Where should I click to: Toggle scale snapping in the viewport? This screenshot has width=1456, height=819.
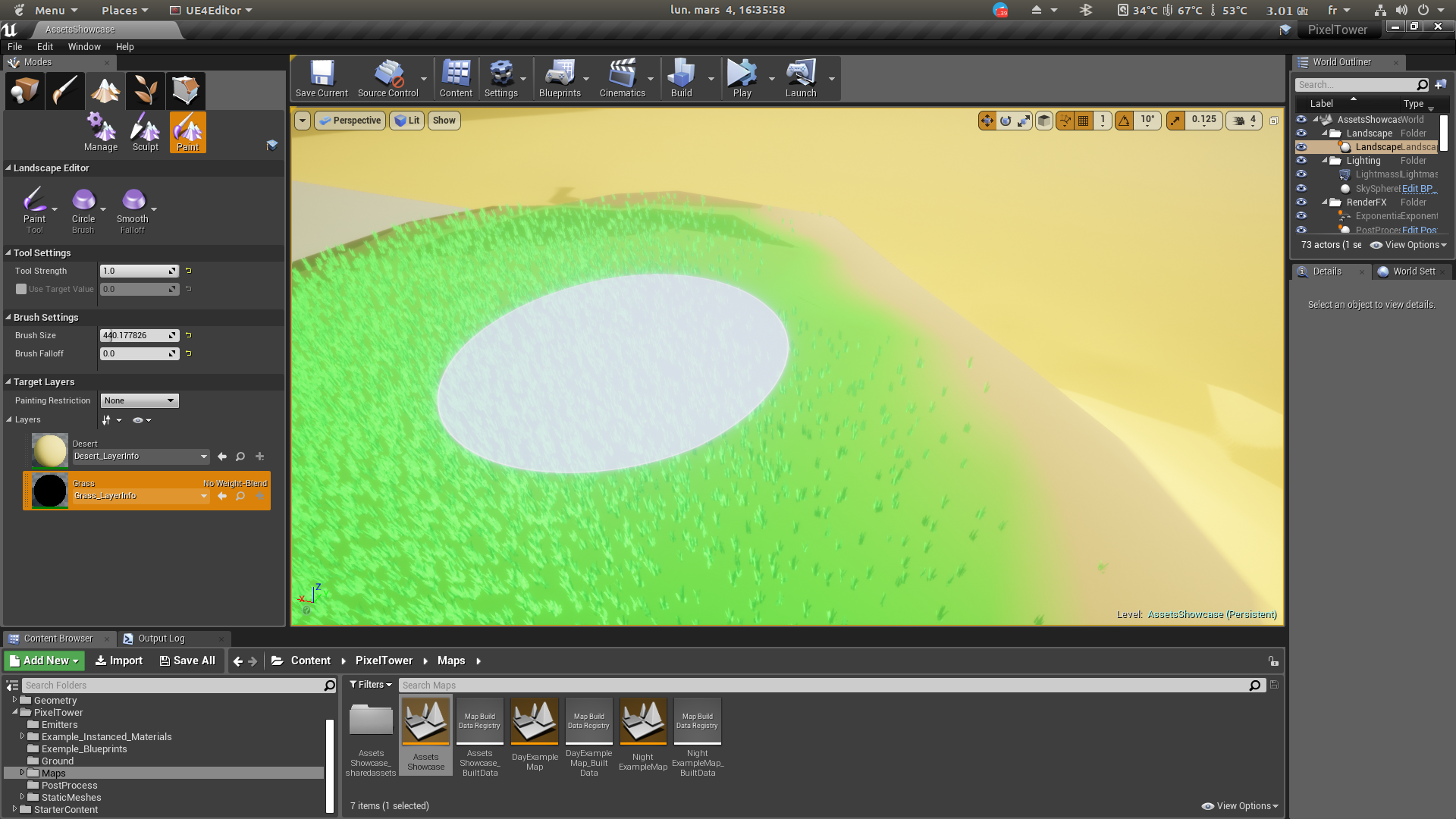tap(1175, 121)
